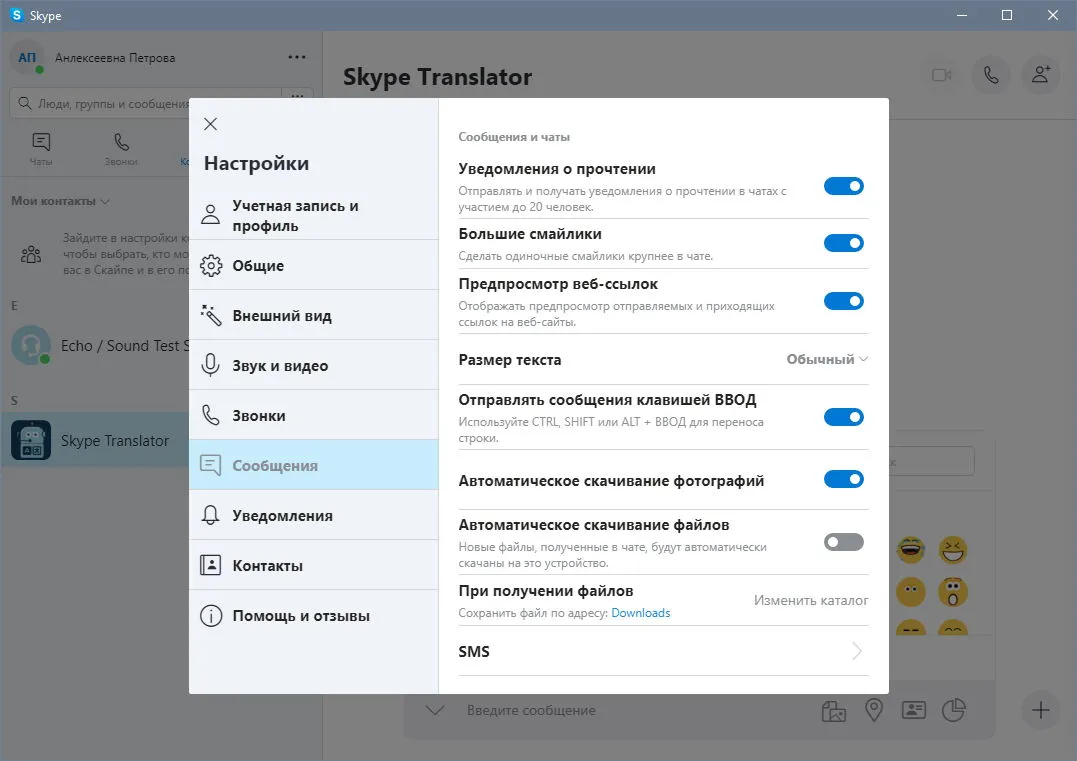Click the Downloads folder link
1077x761 pixels.
coord(640,613)
